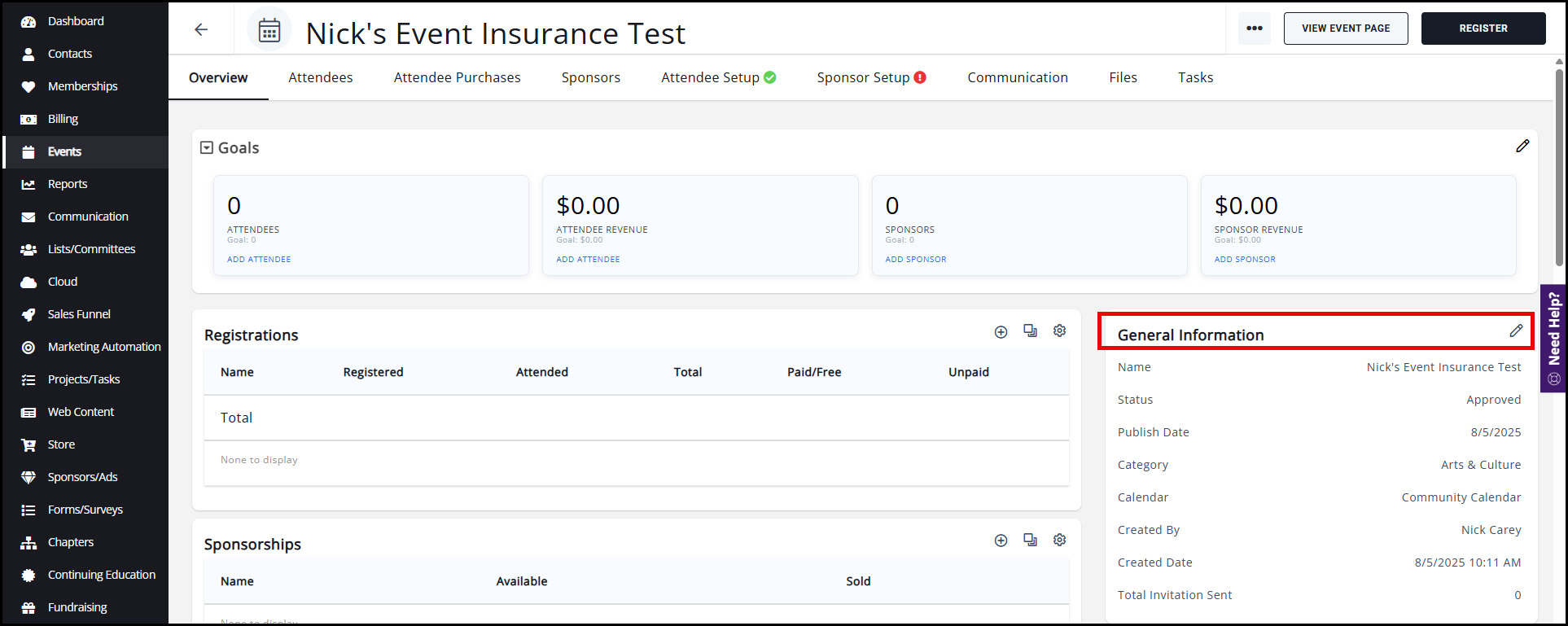Open Sponsorships settings gear

1059,541
